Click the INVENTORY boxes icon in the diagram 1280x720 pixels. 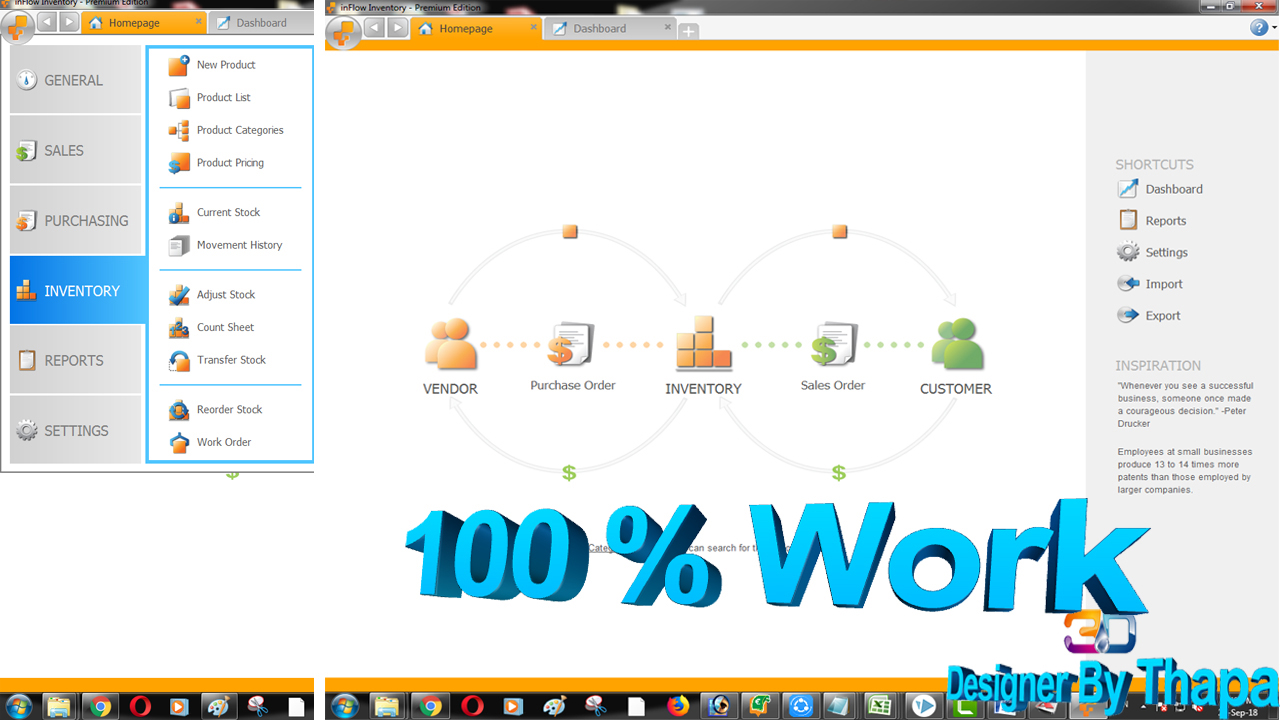703,344
